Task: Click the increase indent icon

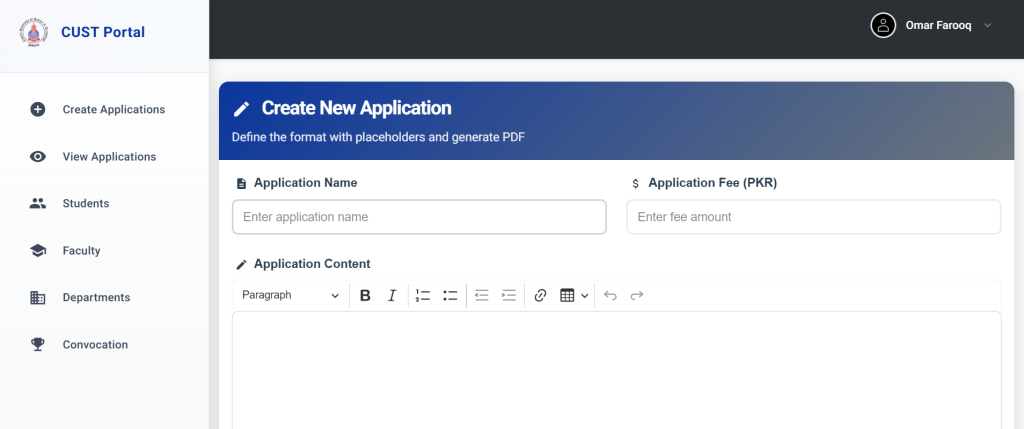Action: 508,295
